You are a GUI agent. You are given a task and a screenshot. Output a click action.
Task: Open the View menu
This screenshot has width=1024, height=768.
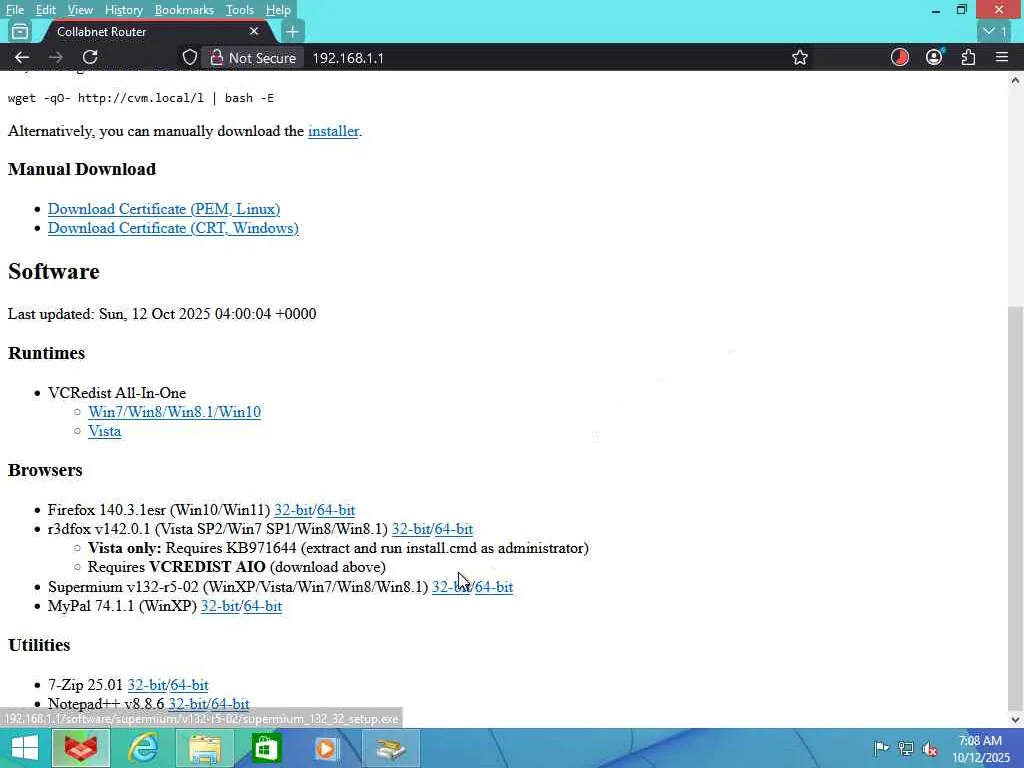click(80, 10)
